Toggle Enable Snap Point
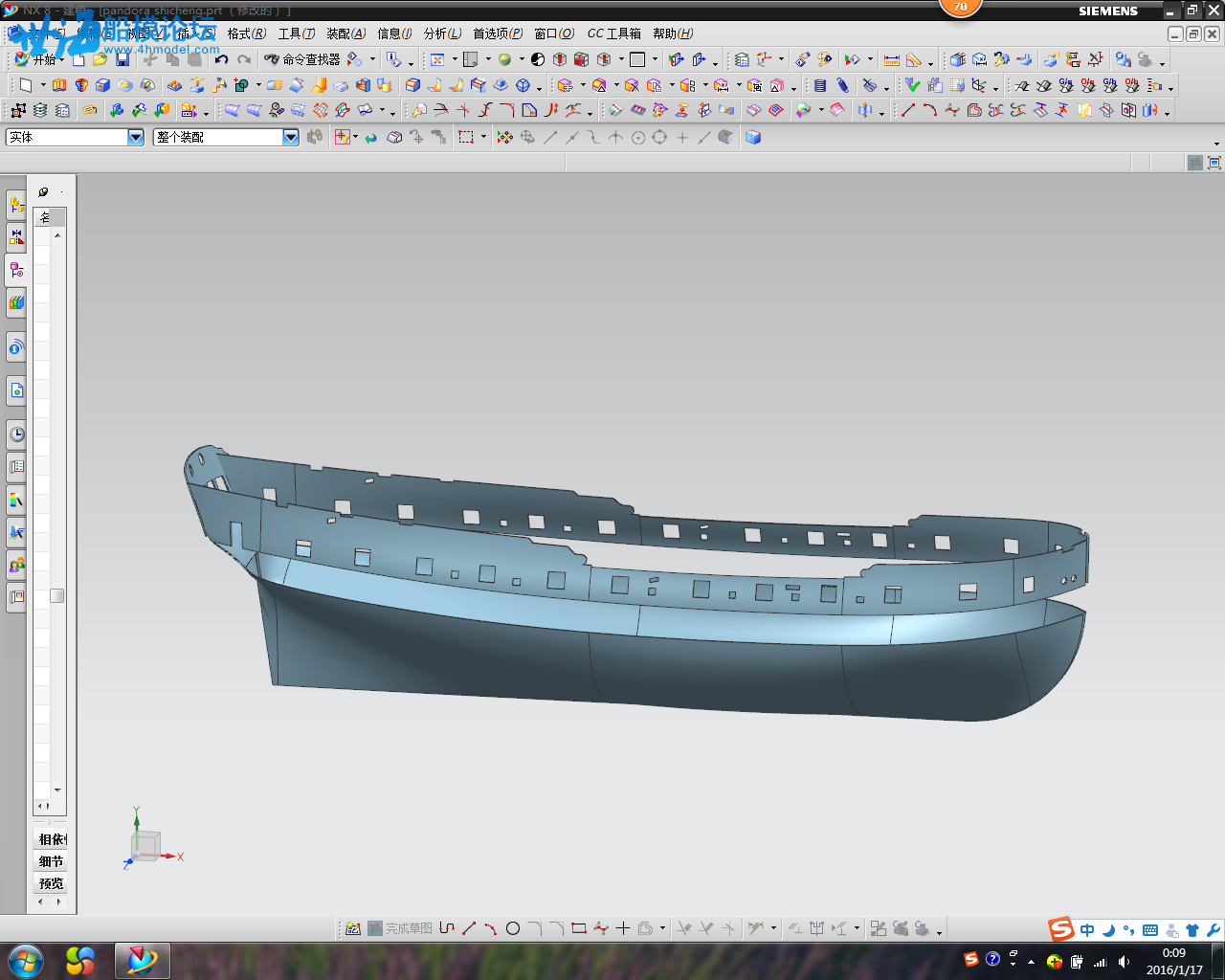 tap(504, 138)
